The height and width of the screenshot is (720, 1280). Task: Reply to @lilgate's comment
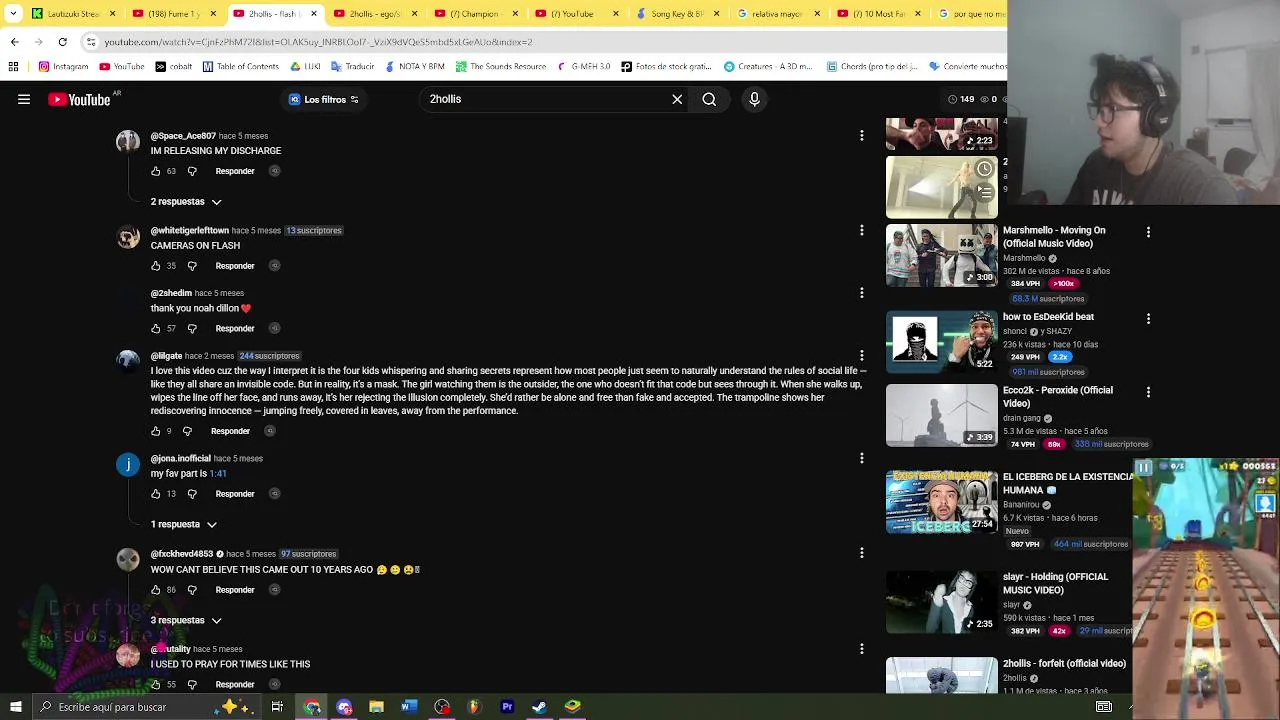(230, 431)
